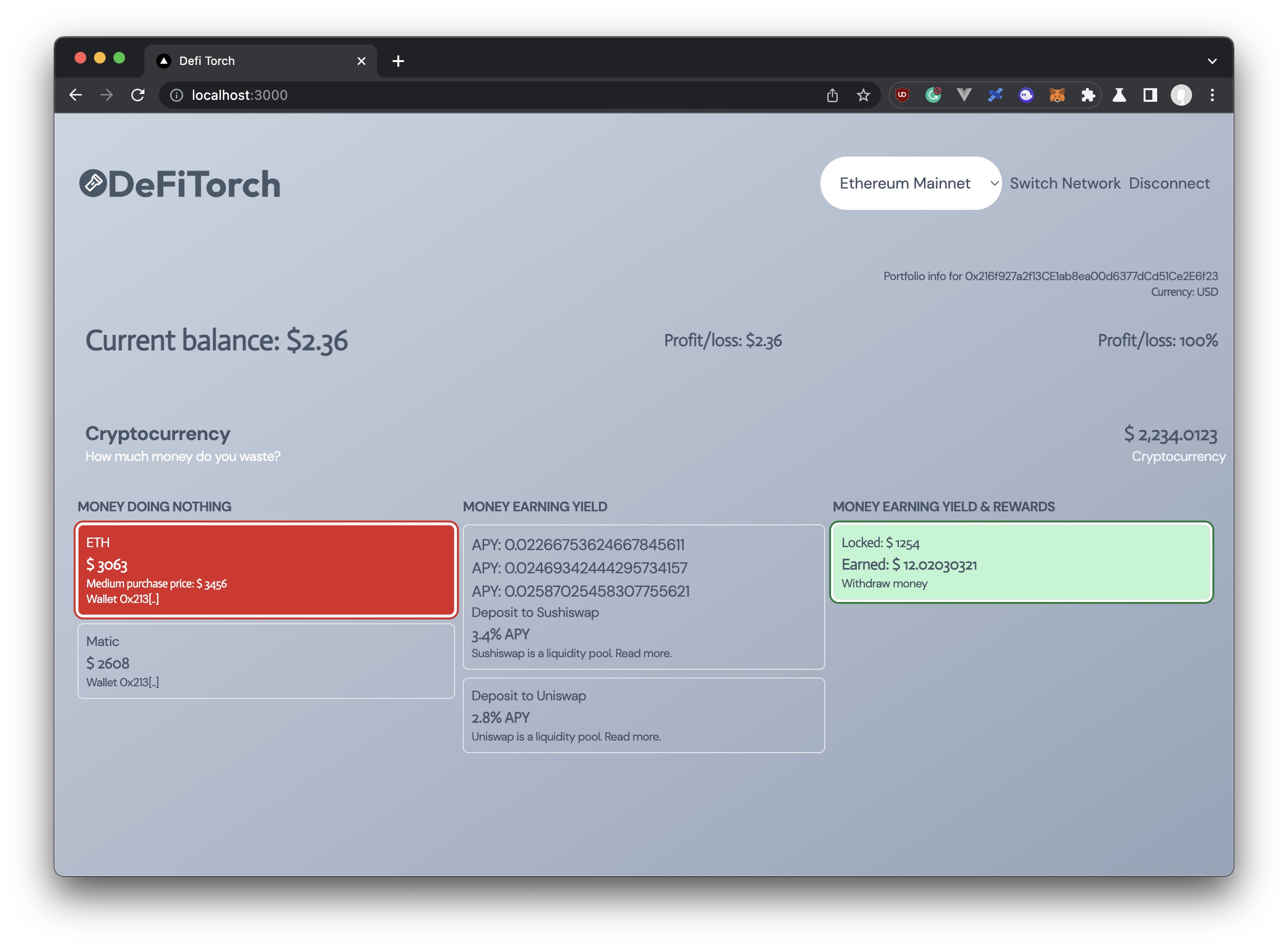Toggle the browser side panel icon

1150,95
